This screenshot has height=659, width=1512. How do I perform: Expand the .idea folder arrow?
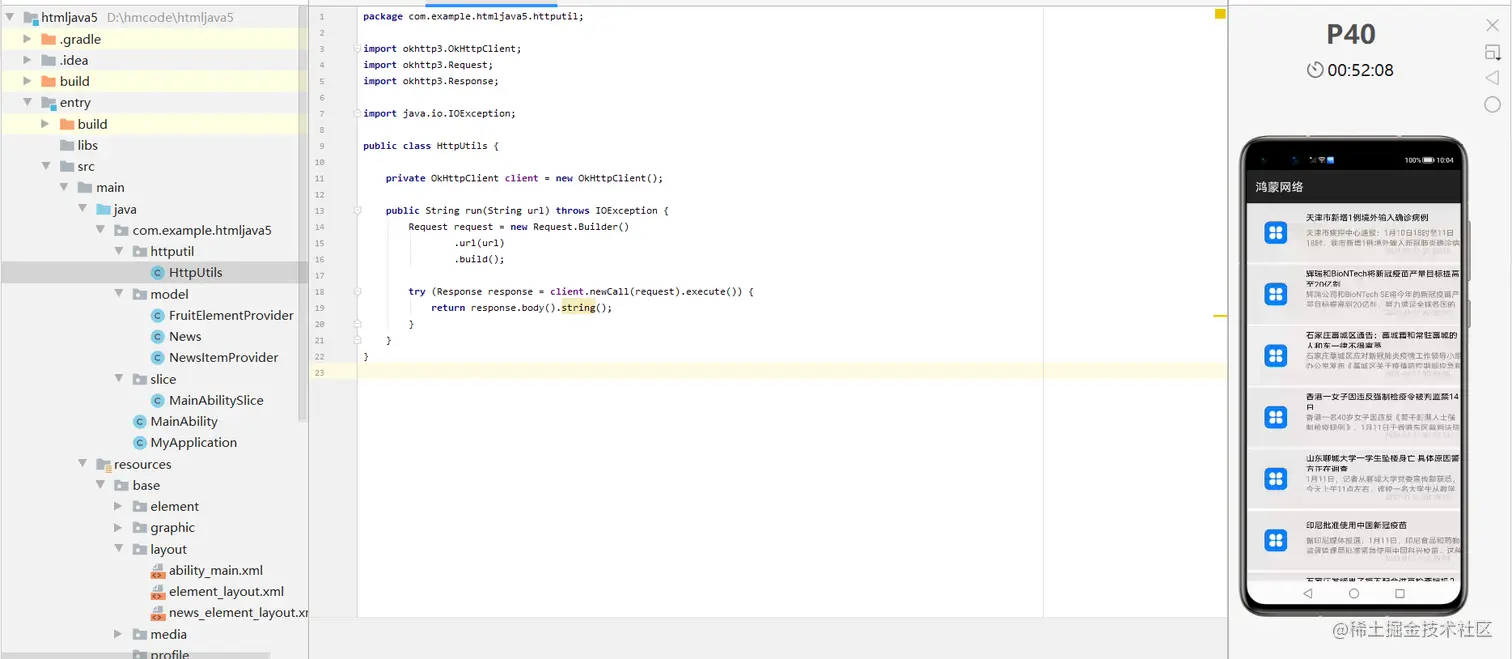(27, 60)
